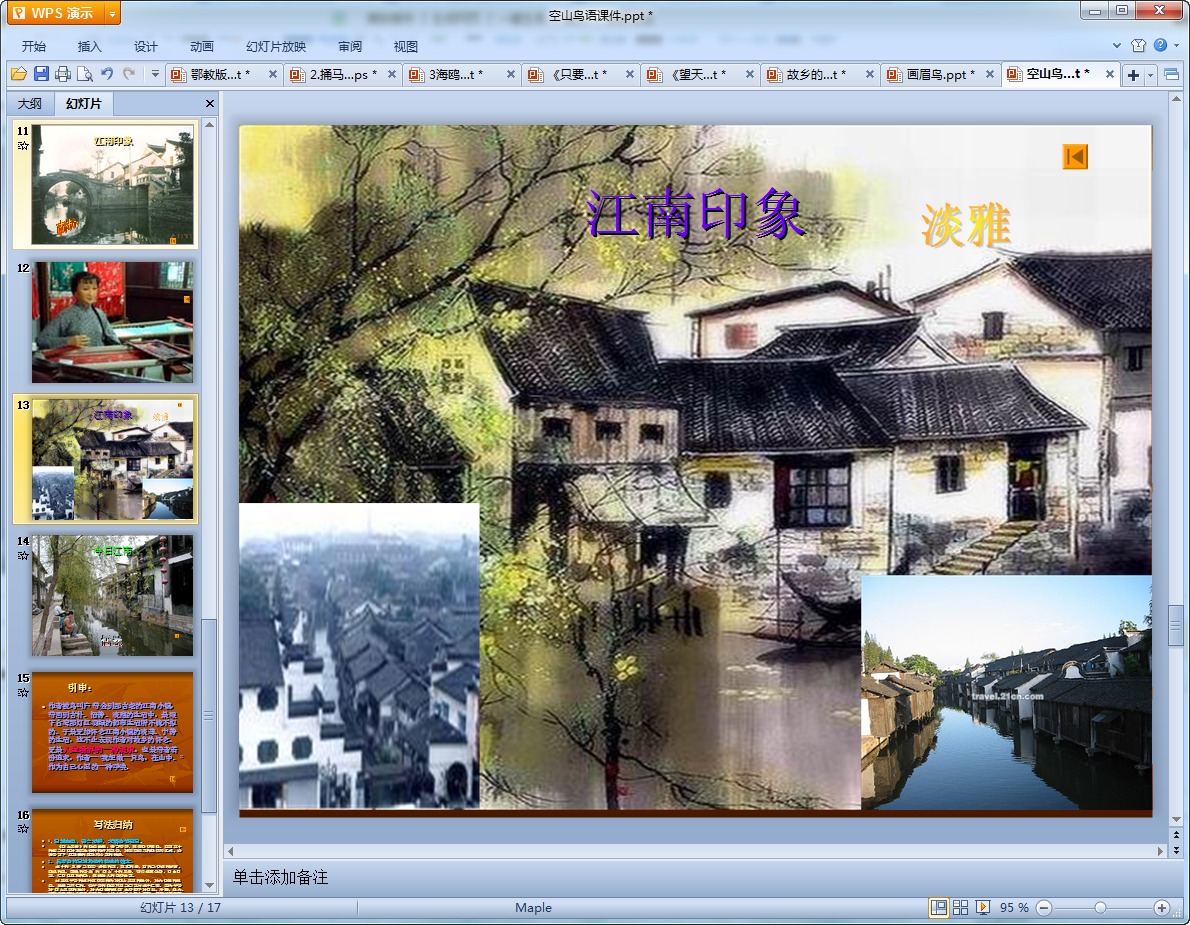This screenshot has width=1190, height=925.
Task: Switch to 画眉鸟.ppt document tab
Action: 938,74
